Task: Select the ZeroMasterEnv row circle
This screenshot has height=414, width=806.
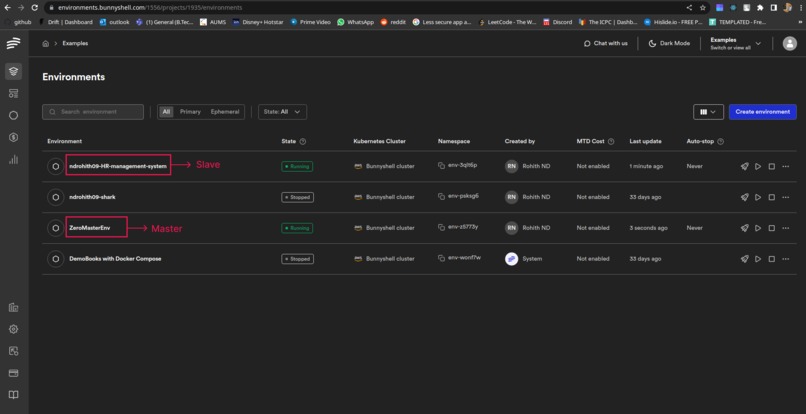Action: 56,228
